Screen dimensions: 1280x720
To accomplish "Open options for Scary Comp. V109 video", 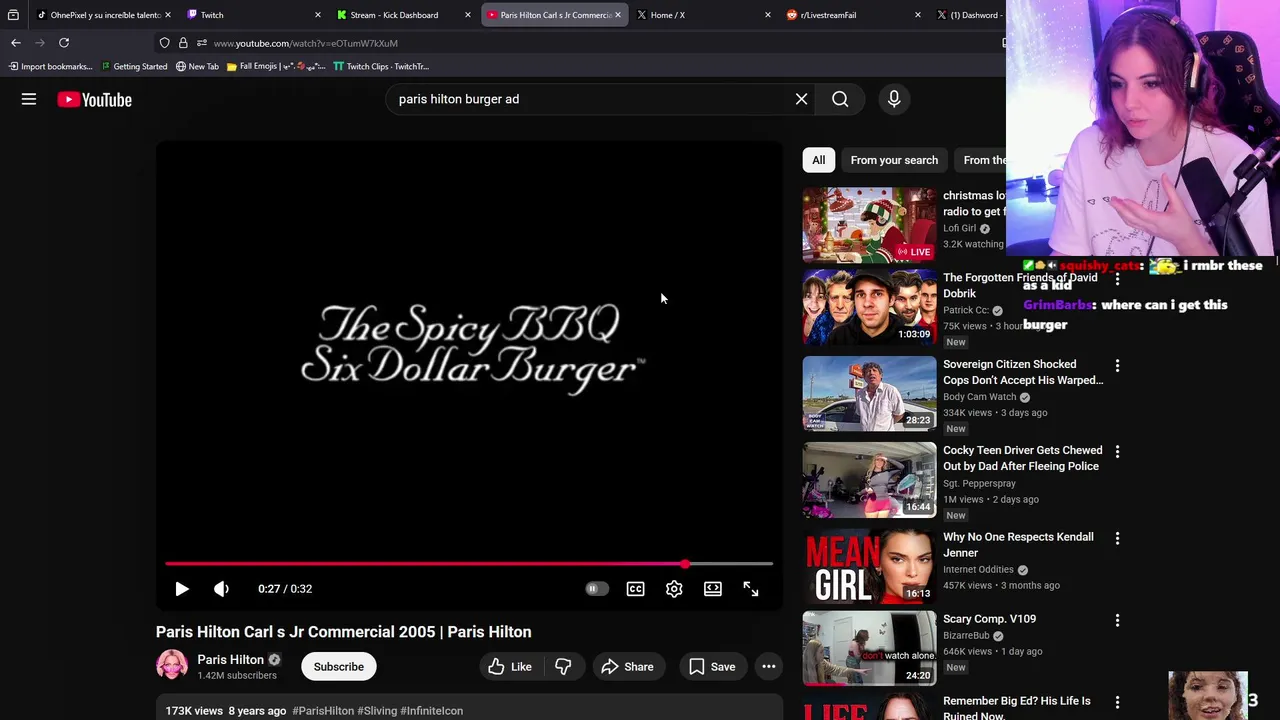I will click(x=1117, y=620).
